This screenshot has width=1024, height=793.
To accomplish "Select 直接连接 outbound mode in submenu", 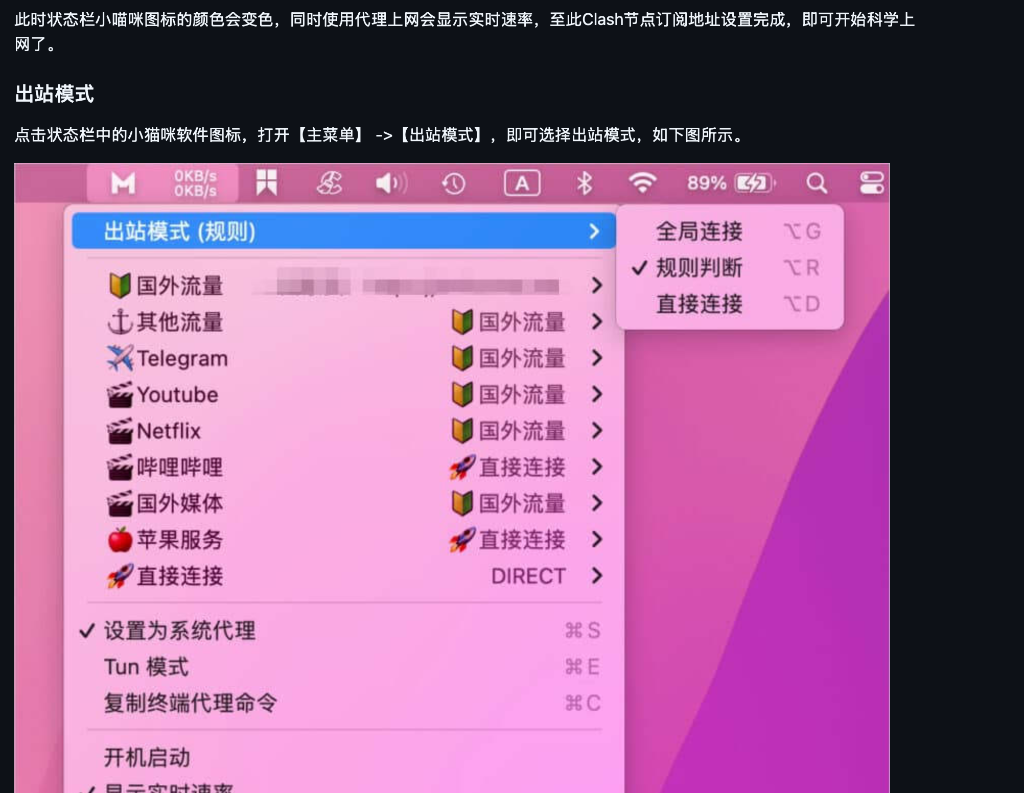I will pyautogui.click(x=730, y=304).
